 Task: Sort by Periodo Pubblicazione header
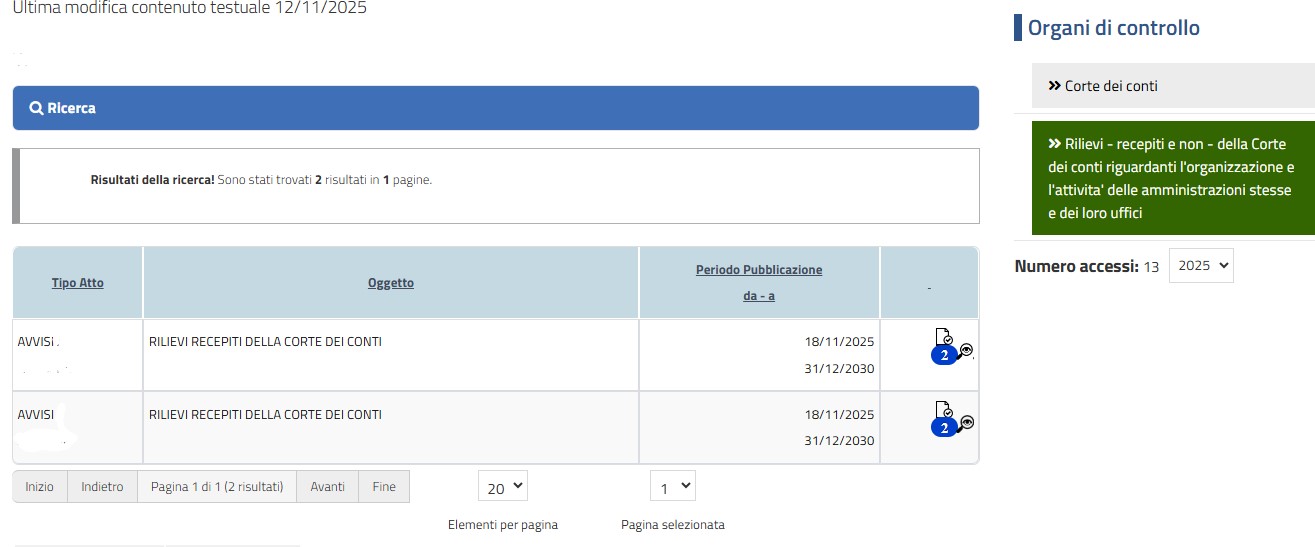tap(759, 270)
